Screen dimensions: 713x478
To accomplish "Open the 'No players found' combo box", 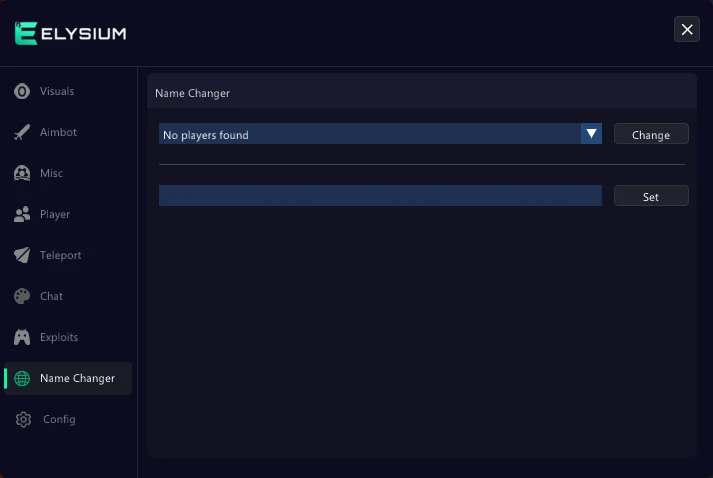I will (x=380, y=134).
